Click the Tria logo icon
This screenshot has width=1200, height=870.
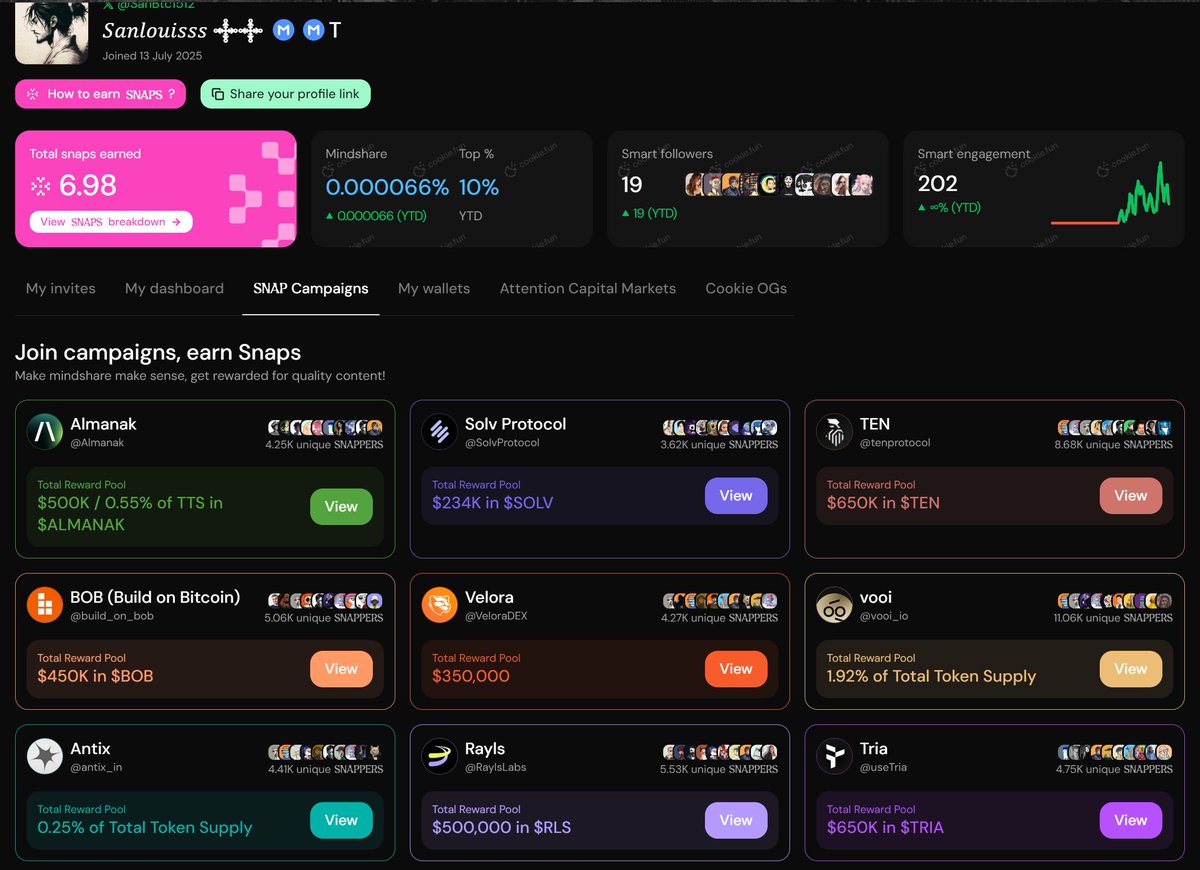pyautogui.click(x=834, y=757)
